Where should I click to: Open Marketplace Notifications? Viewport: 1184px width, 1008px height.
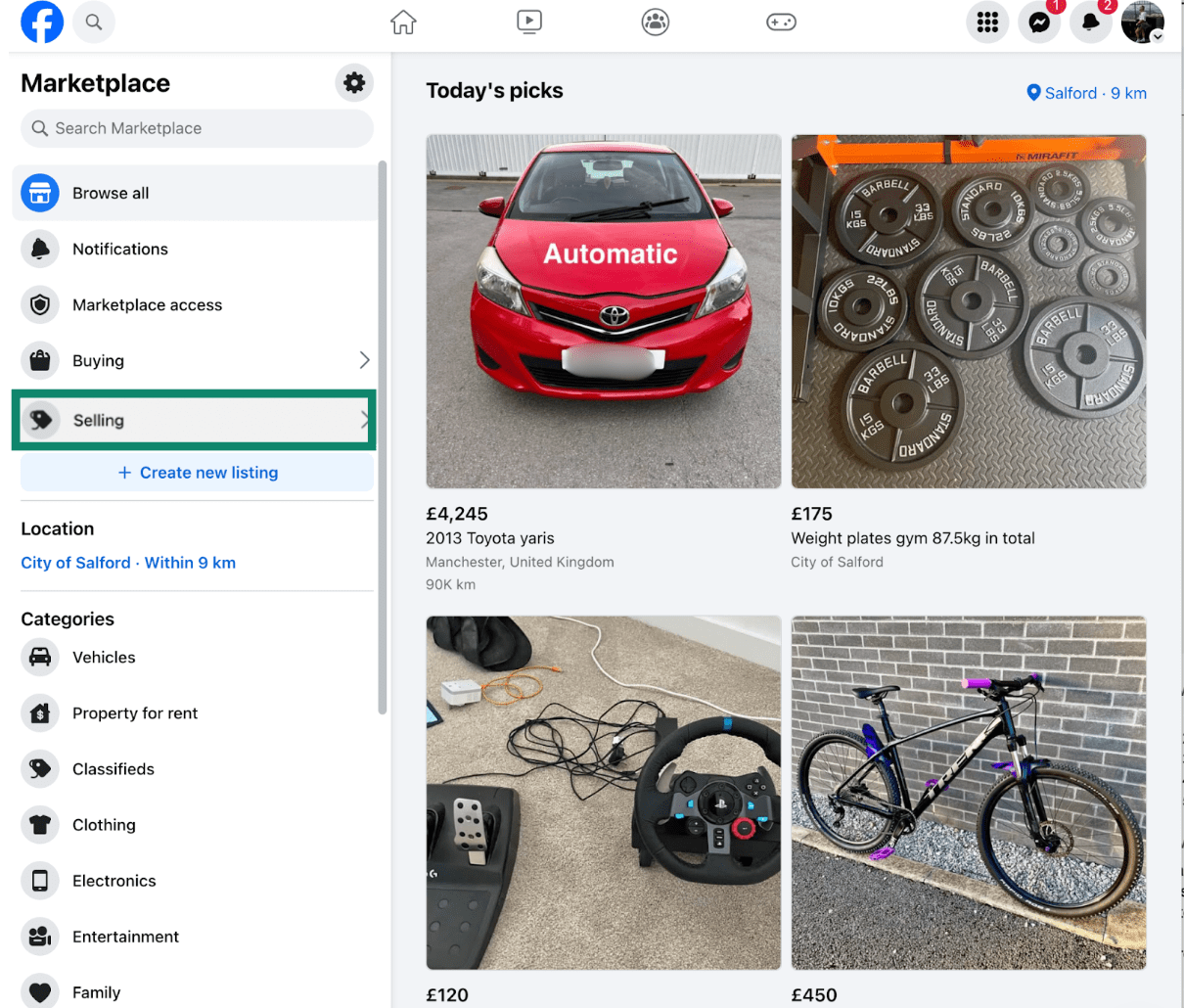(x=119, y=249)
